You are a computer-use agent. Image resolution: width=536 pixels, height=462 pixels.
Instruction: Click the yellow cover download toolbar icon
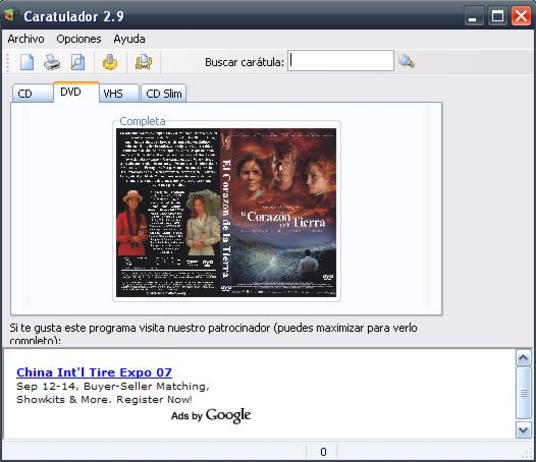click(144, 62)
